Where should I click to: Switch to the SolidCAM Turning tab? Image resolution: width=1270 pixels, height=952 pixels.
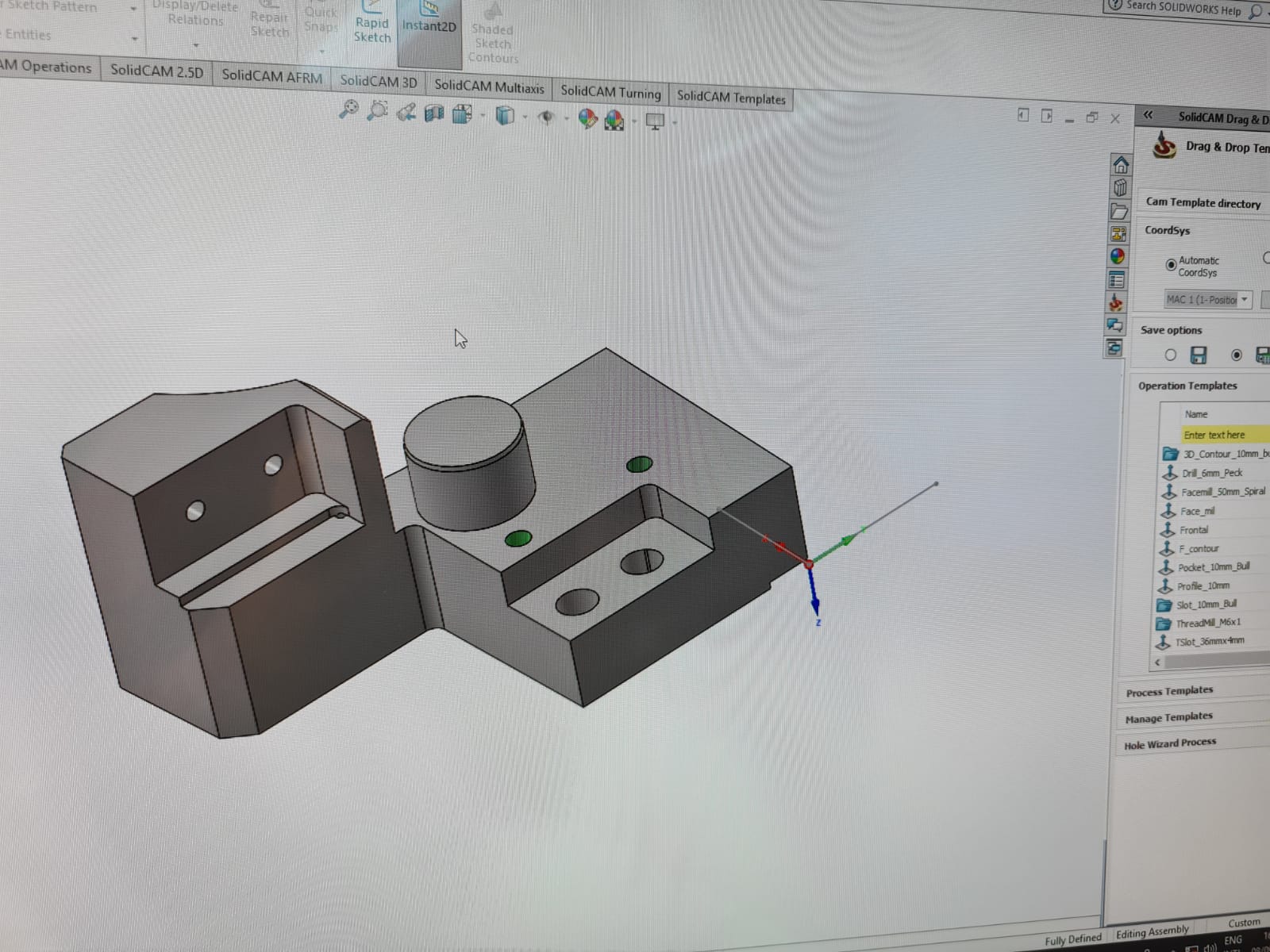[610, 92]
